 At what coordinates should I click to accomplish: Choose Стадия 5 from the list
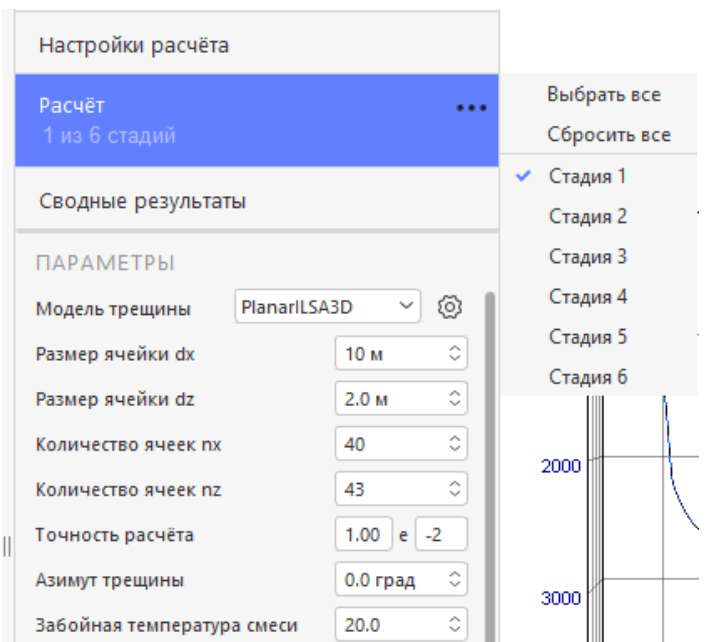[587, 337]
